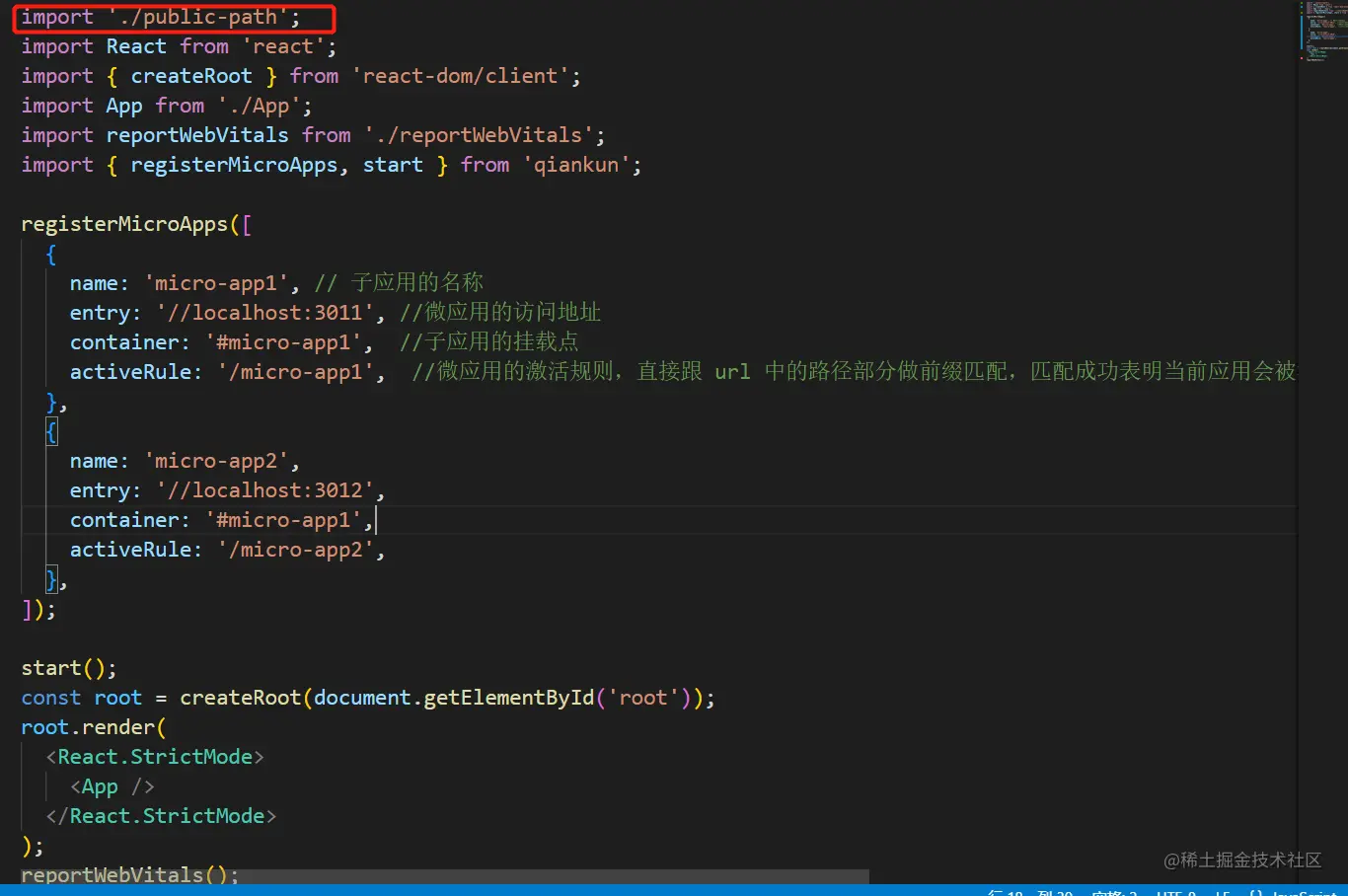Click the horizontal scrollbar under the code
The width and height of the screenshot is (1348, 896).
pos(445,876)
